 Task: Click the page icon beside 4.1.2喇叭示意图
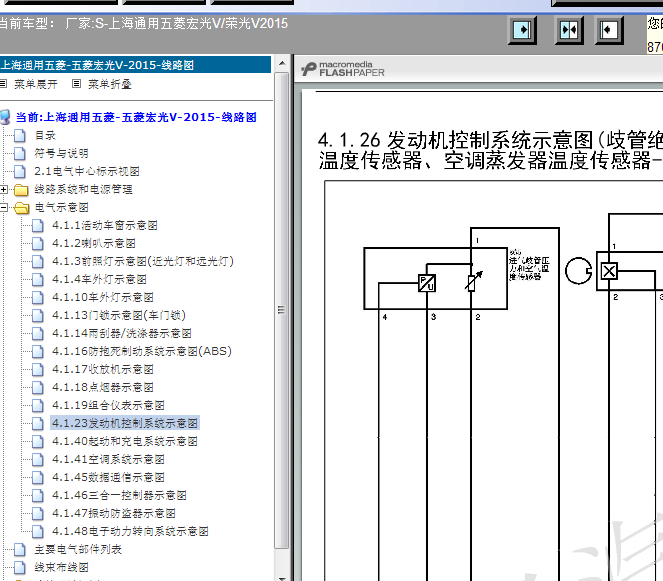coord(38,243)
